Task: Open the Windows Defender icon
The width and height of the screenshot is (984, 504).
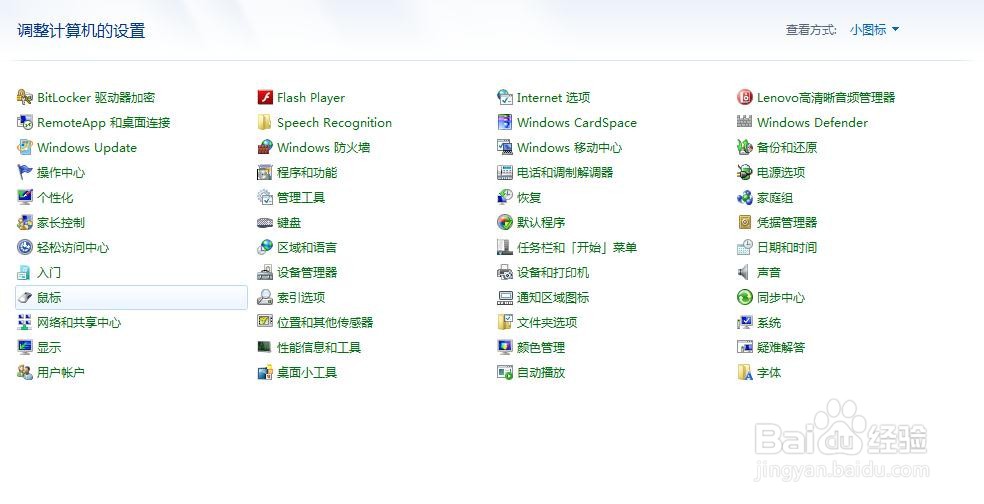Action: tap(745, 122)
